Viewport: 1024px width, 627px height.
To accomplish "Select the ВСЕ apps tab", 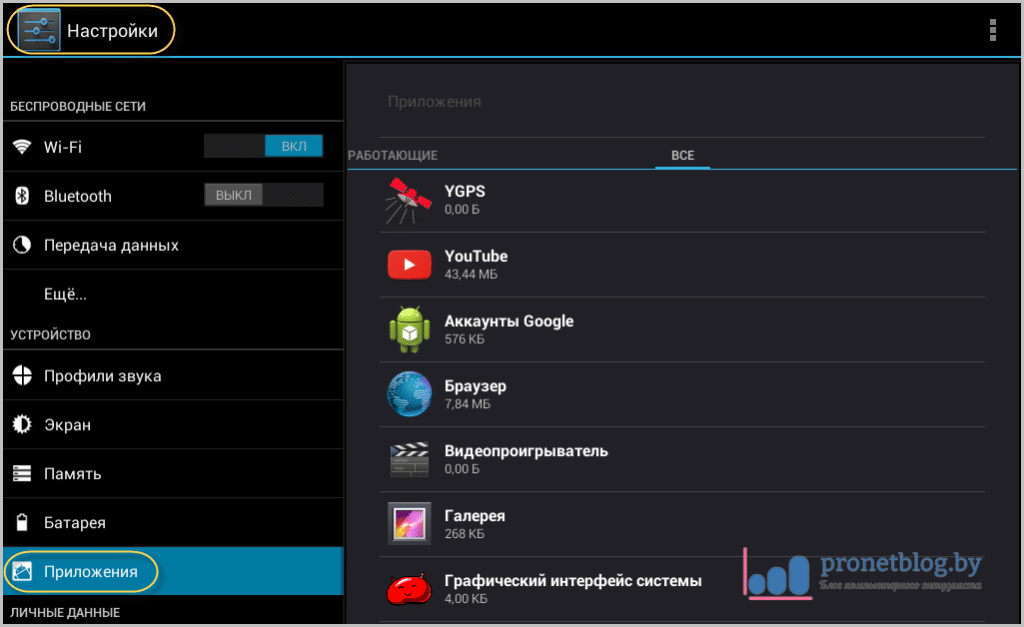I will click(x=683, y=156).
